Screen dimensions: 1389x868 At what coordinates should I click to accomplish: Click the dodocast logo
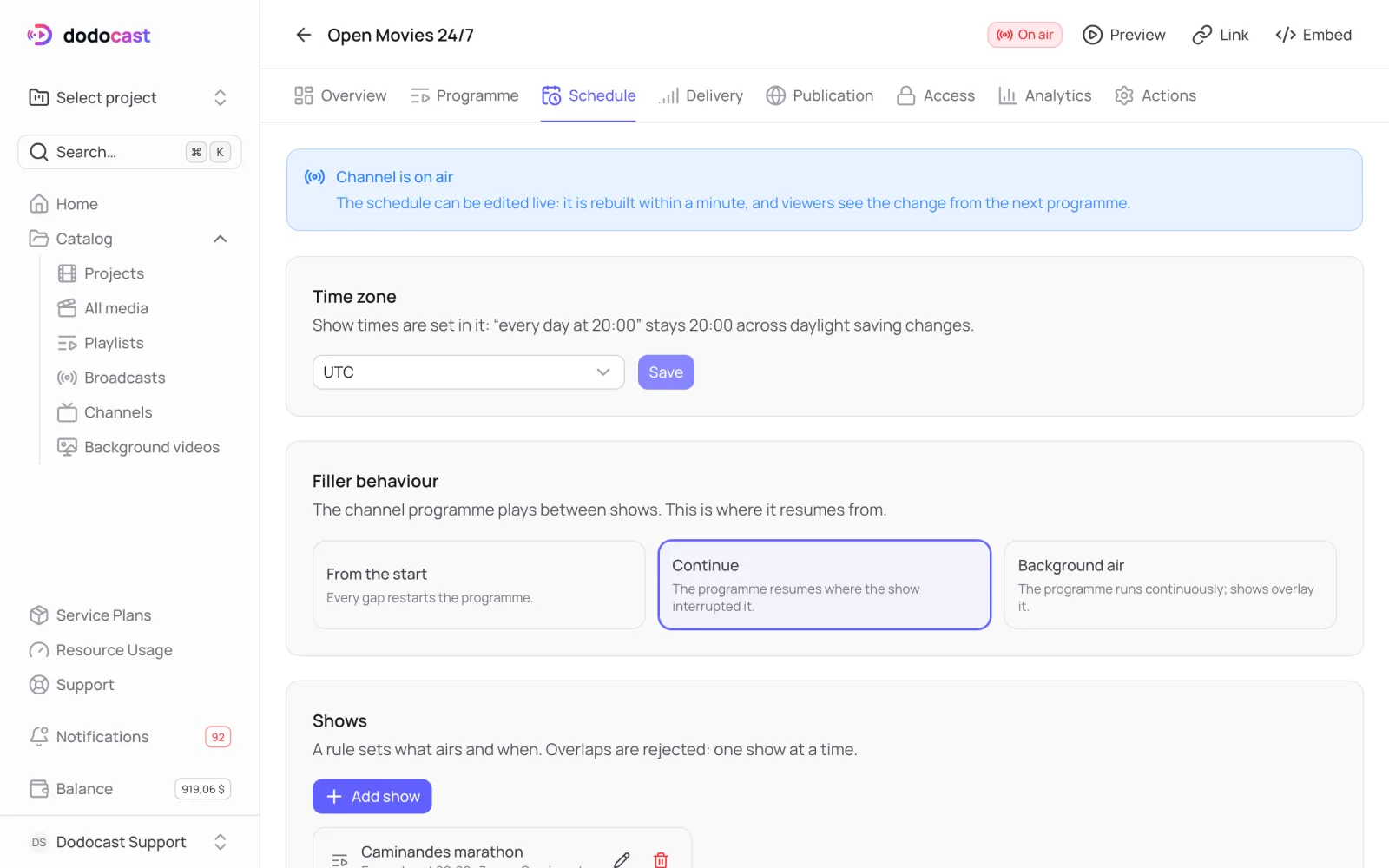click(x=89, y=36)
